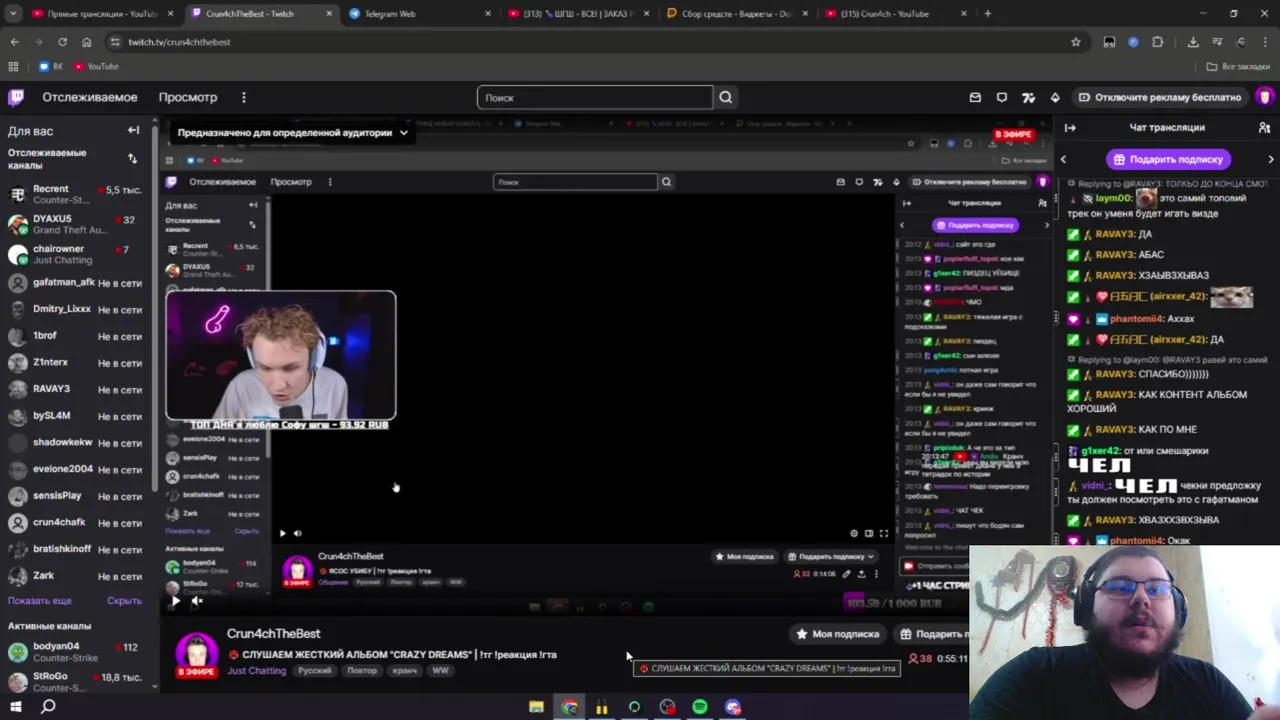Switch to Telegram Web tab
This screenshot has width=1280, height=720.
click(418, 14)
